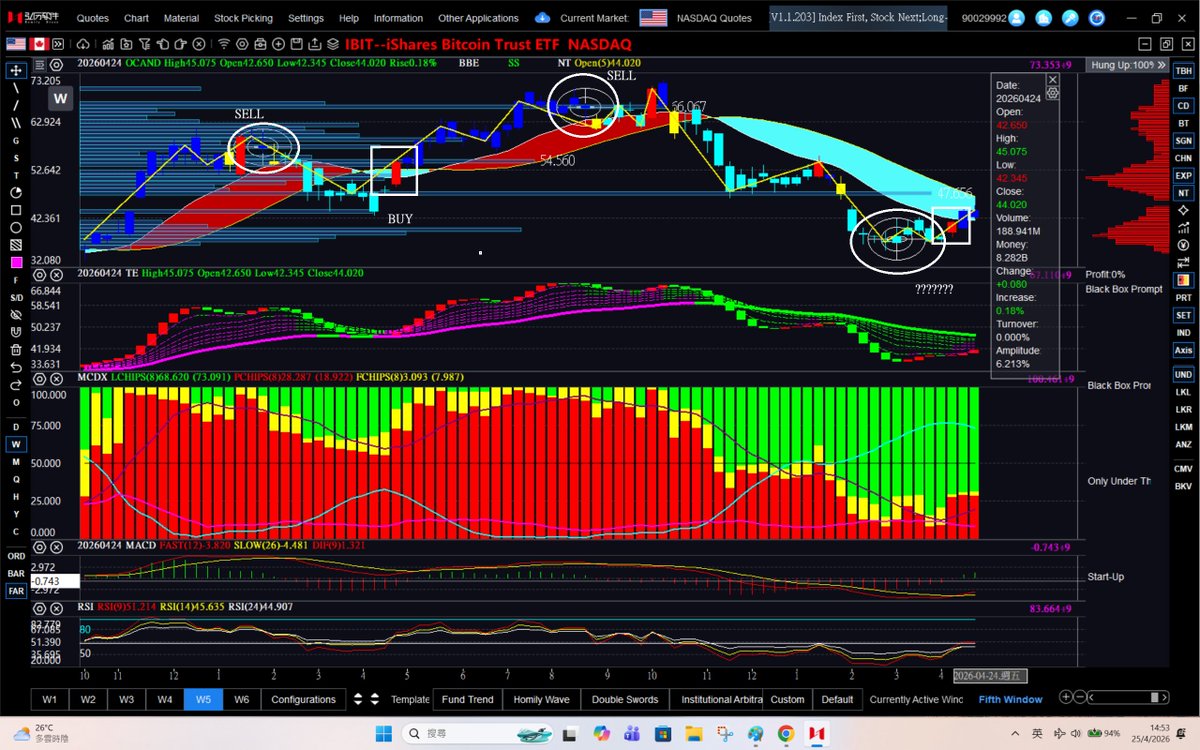1200x750 pixels.
Task: Click the circled X icon in toolbar
Action: pos(198,44)
